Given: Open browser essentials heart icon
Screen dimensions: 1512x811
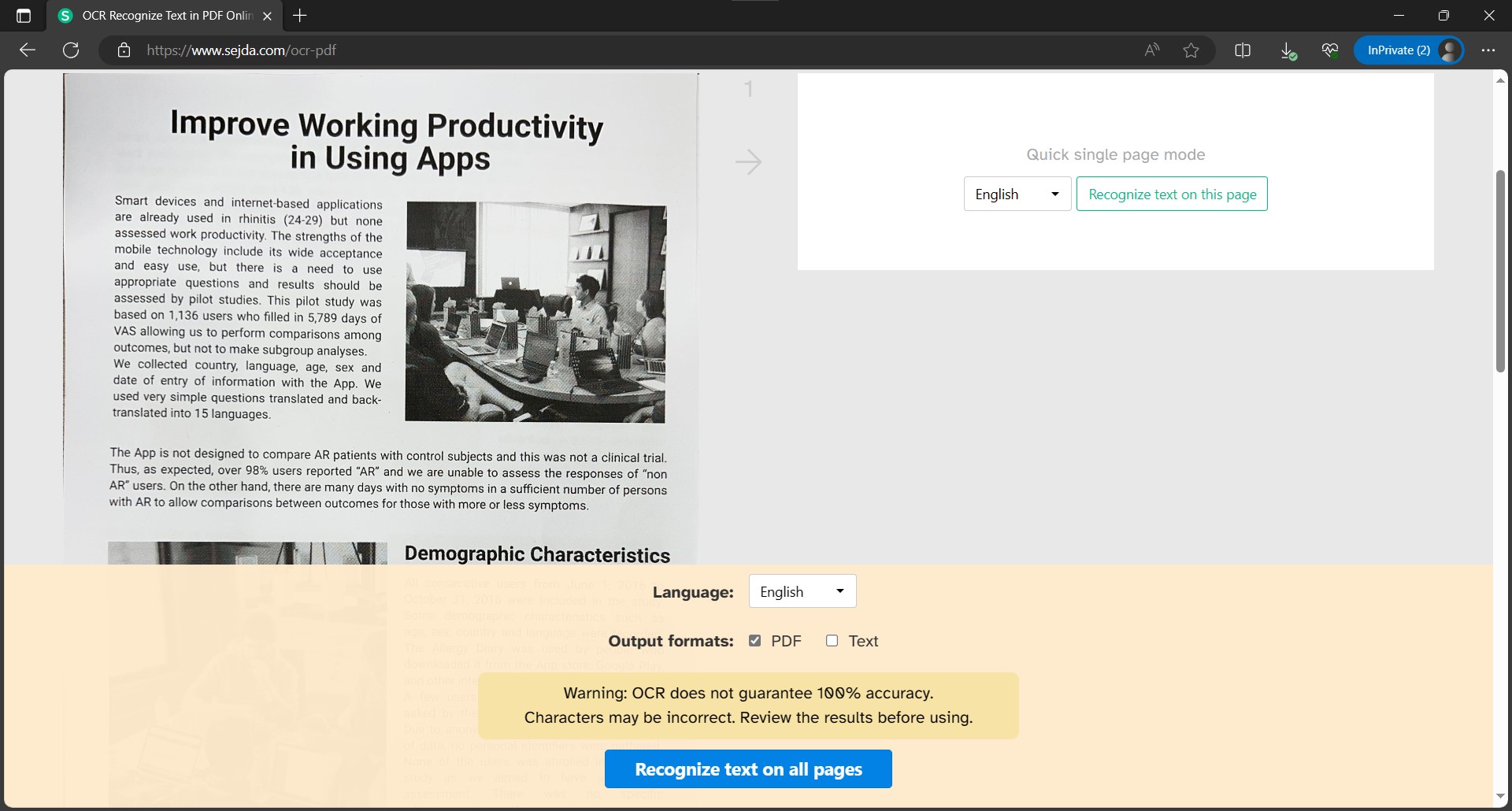Looking at the screenshot, I should tap(1330, 50).
